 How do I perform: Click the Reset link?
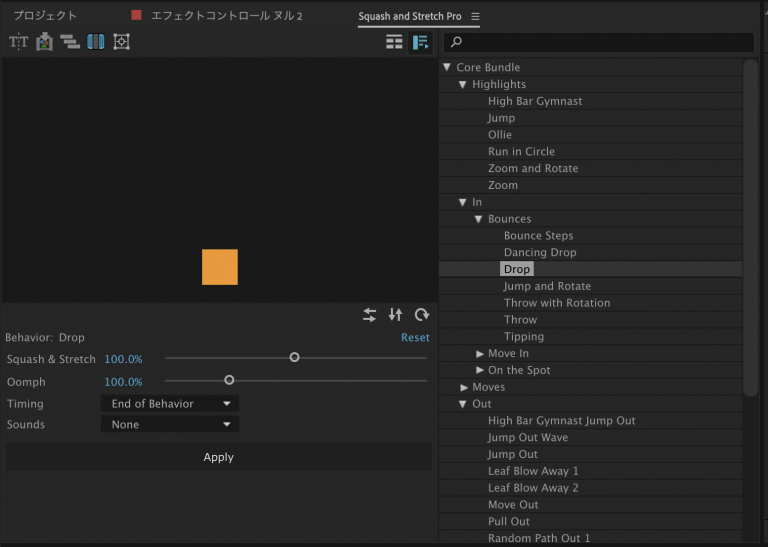[415, 338]
